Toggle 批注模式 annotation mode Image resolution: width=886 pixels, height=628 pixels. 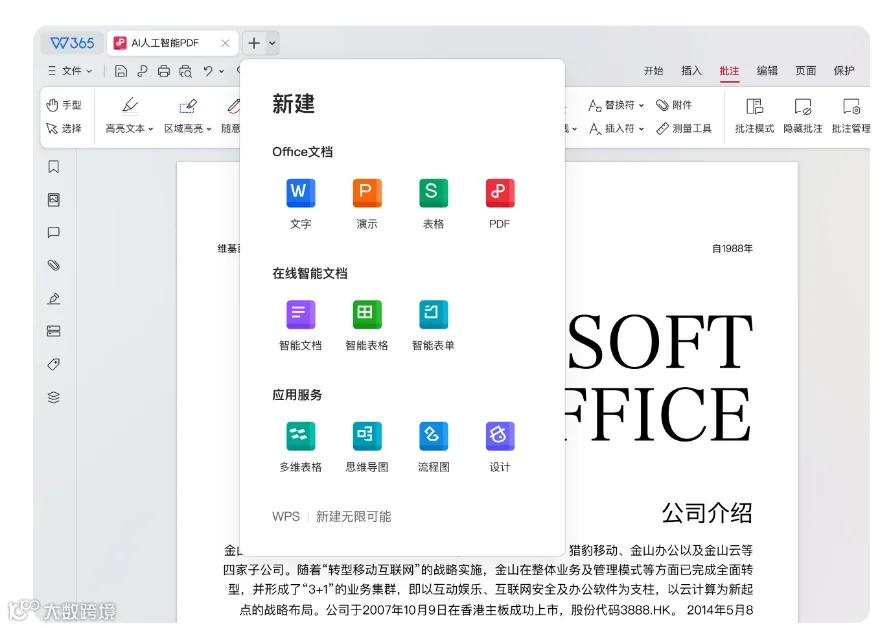pyautogui.click(x=754, y=115)
